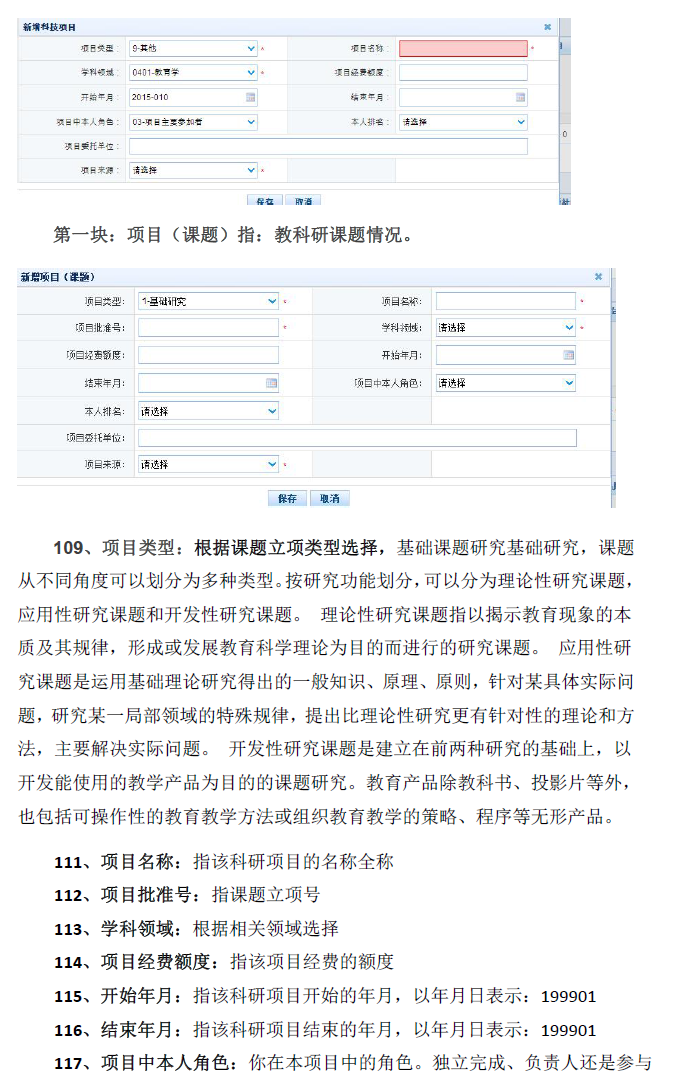Click the text 109、项目类型
Image resolution: width=699 pixels, height=1080 pixels.
114,548
